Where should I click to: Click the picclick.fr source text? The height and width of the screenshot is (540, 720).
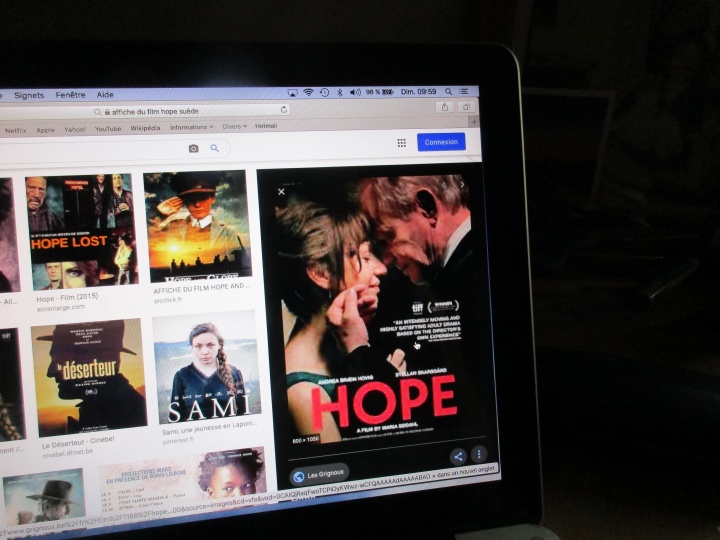(168, 300)
